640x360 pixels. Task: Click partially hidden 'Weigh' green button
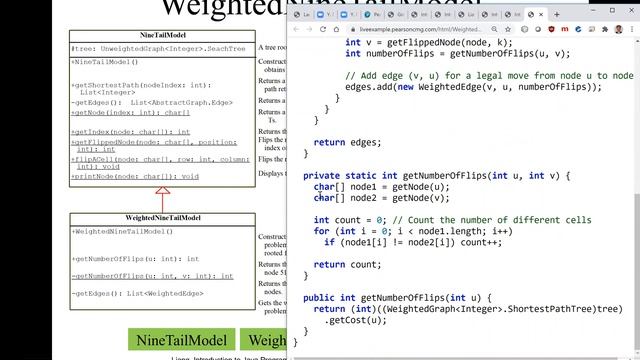pyautogui.click(x=263, y=340)
